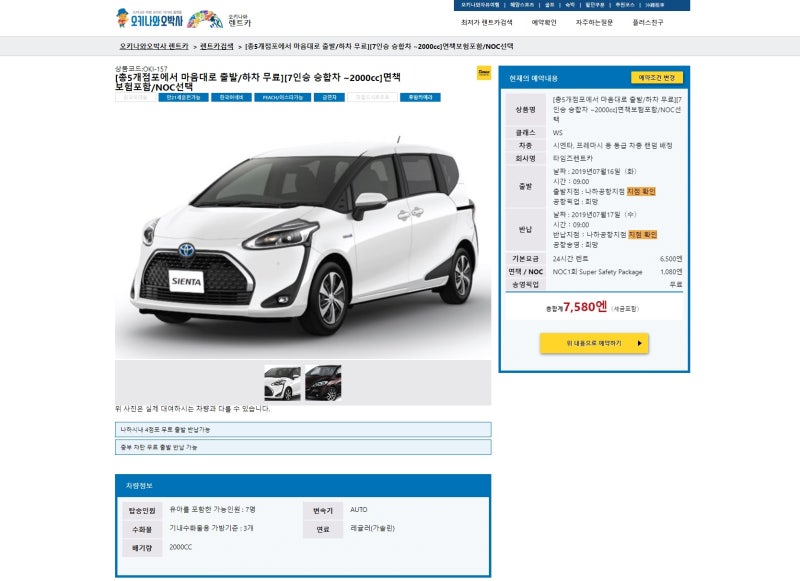The width and height of the screenshot is (800, 581).
Task: Click the Okinawa Obaksa site logo
Action: pos(149,18)
